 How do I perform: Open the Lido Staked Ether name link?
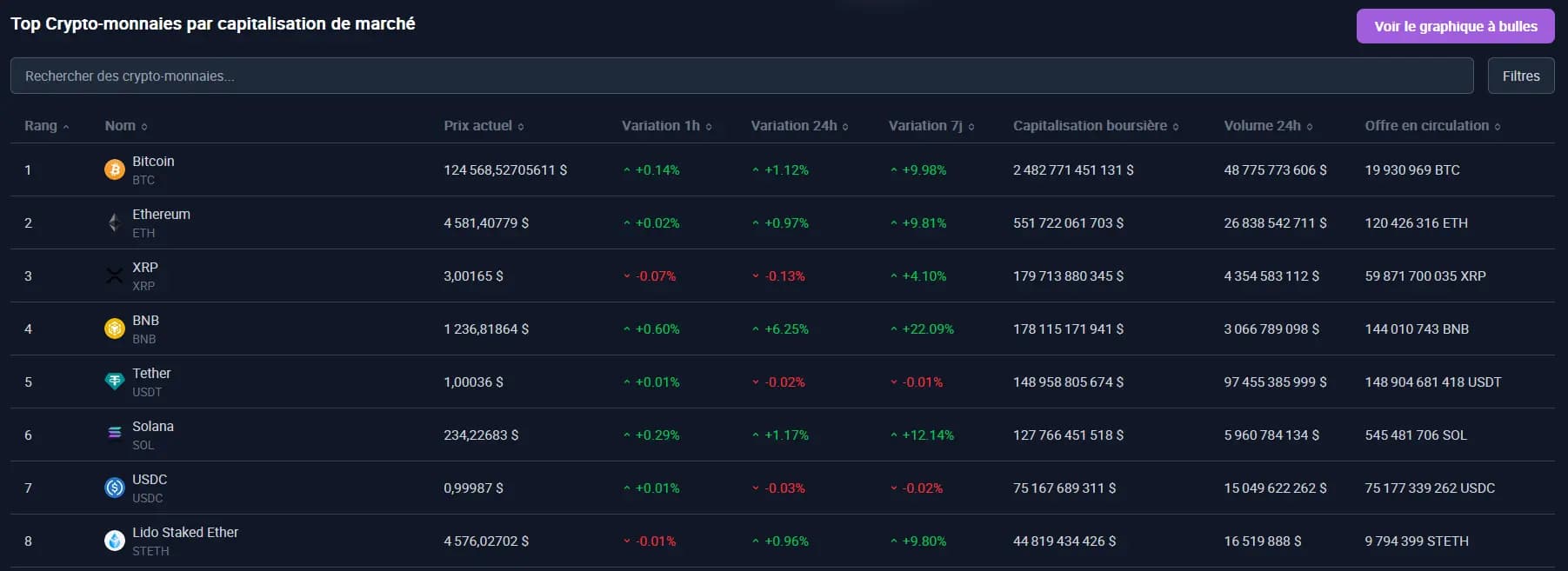[185, 533]
